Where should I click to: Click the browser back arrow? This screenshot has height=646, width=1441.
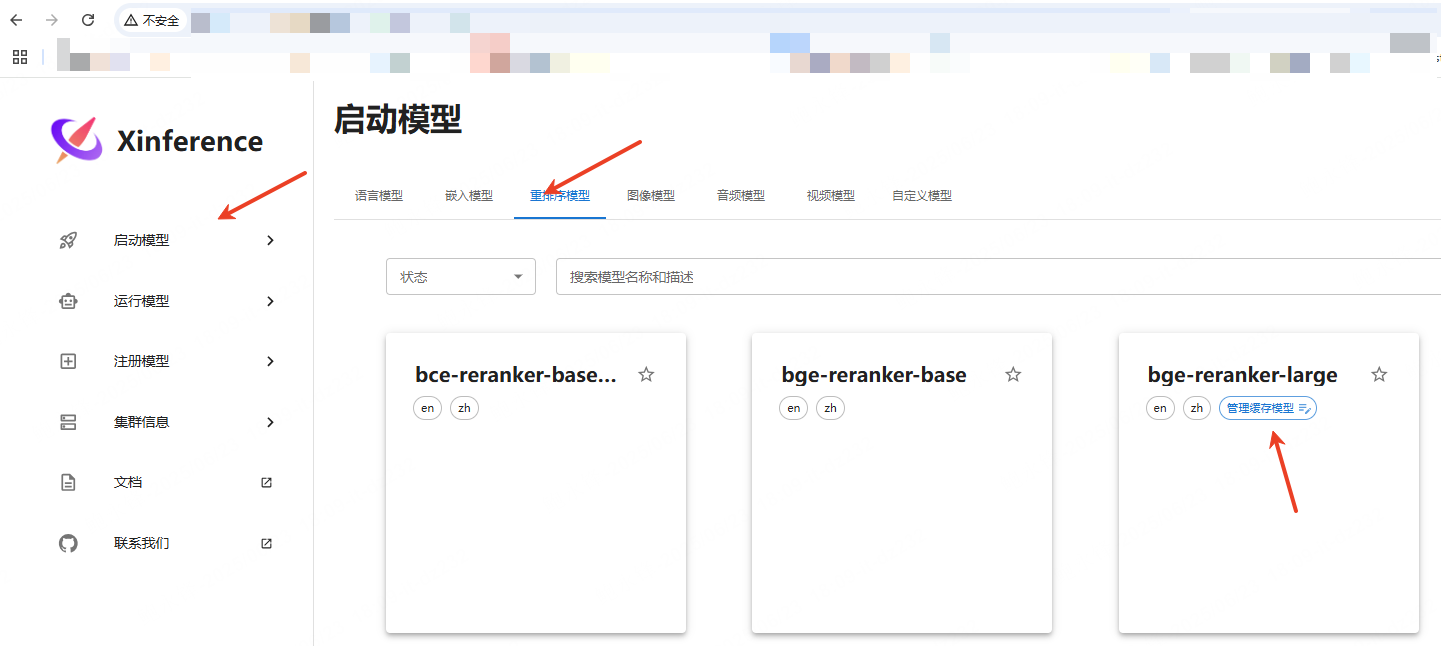click(16, 20)
